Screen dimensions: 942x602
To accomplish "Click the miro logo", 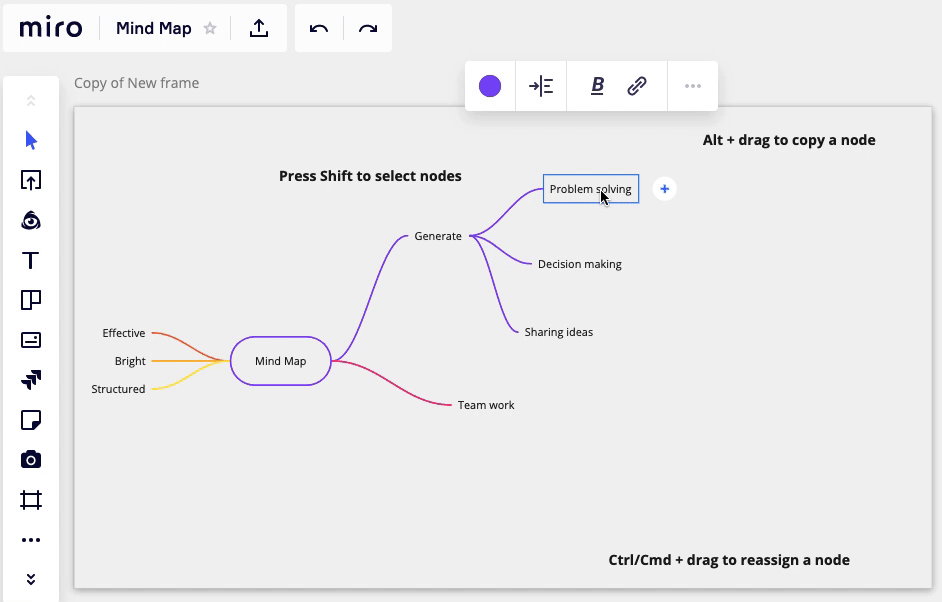I will coord(51,28).
